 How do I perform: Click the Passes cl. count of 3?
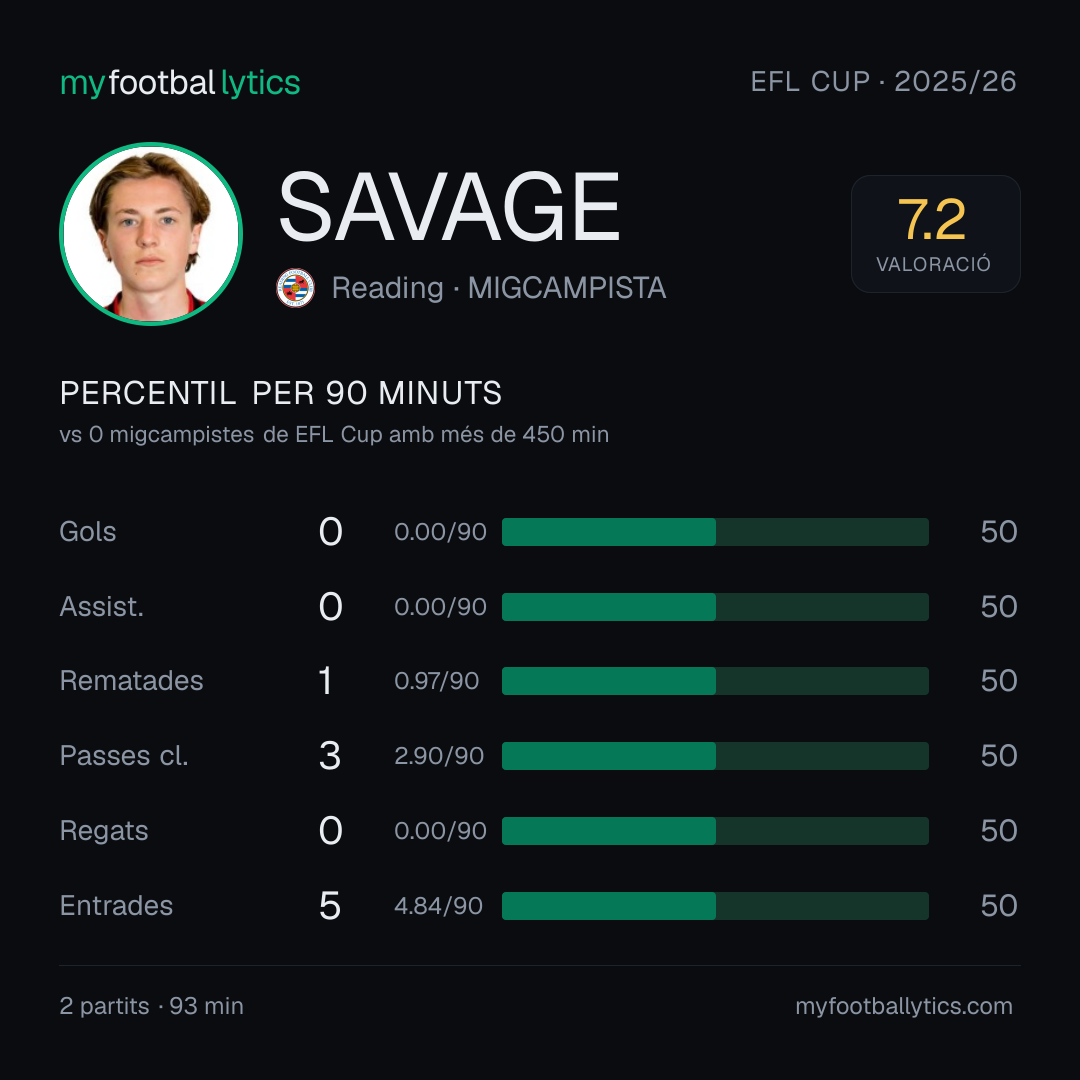330,756
